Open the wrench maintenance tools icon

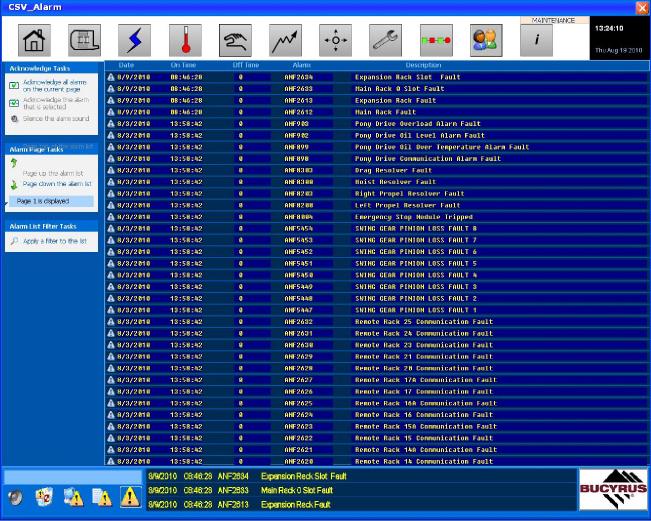coord(386,40)
